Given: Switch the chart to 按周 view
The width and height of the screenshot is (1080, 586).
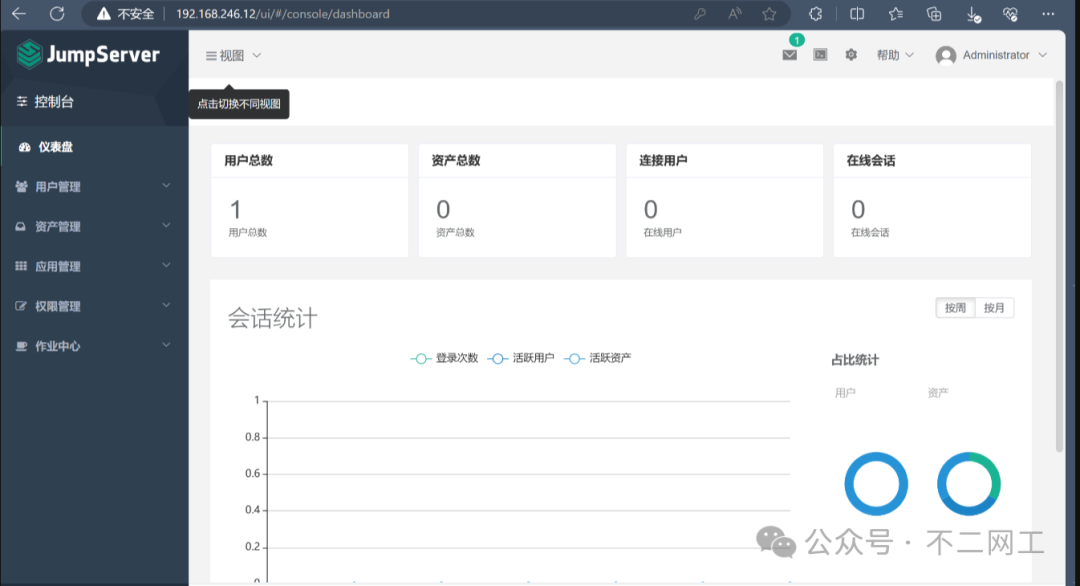Looking at the screenshot, I should 955,308.
